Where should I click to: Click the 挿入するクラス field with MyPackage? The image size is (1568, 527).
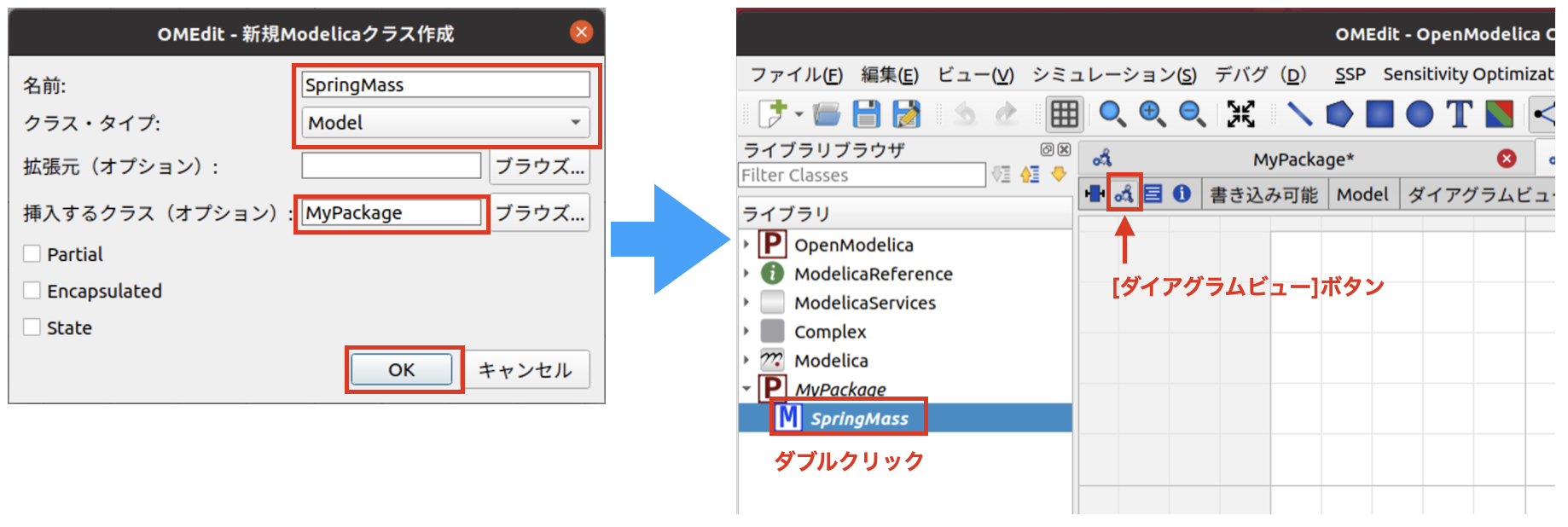[392, 212]
